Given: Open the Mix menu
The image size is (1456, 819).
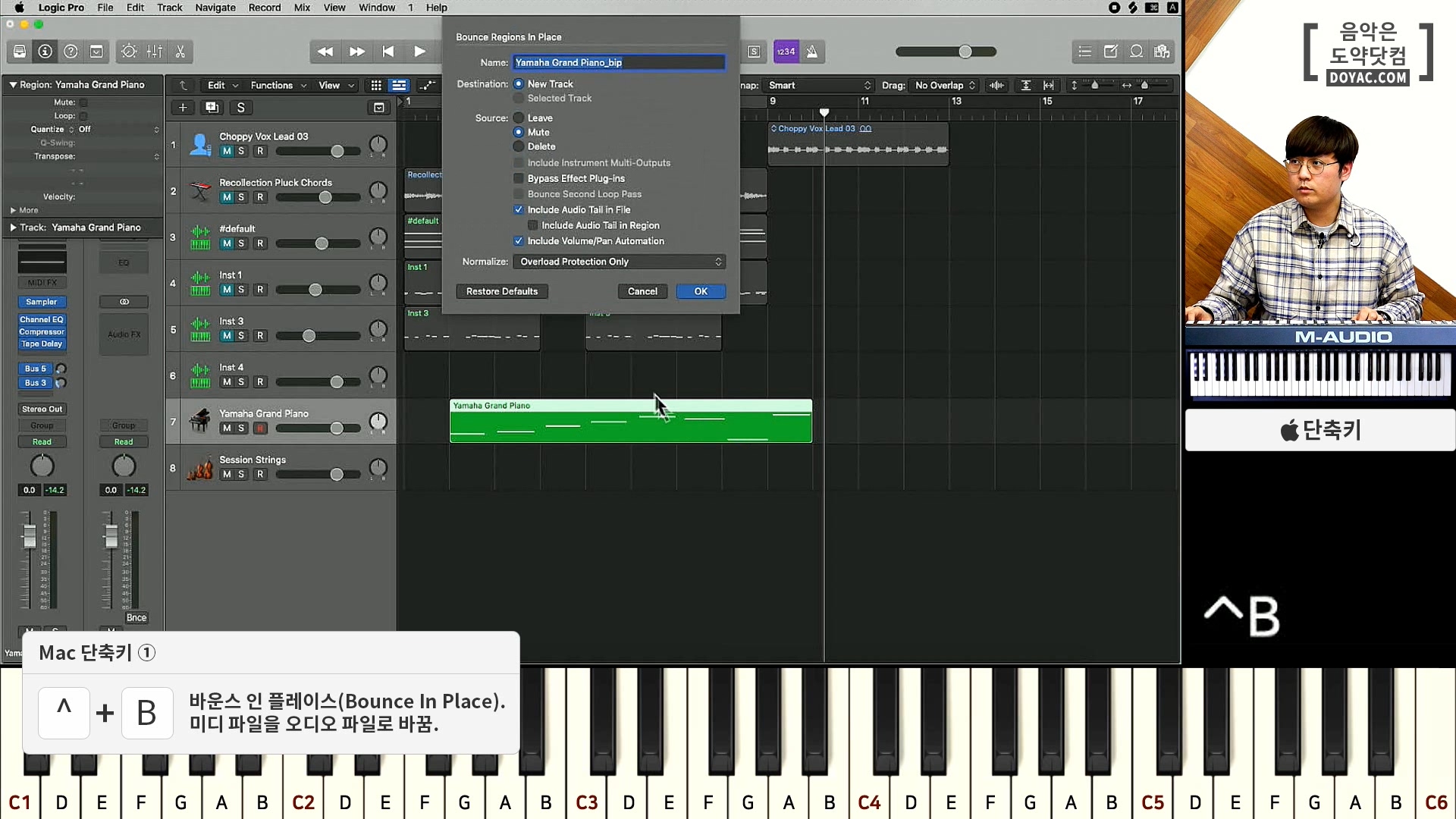Looking at the screenshot, I should [302, 8].
